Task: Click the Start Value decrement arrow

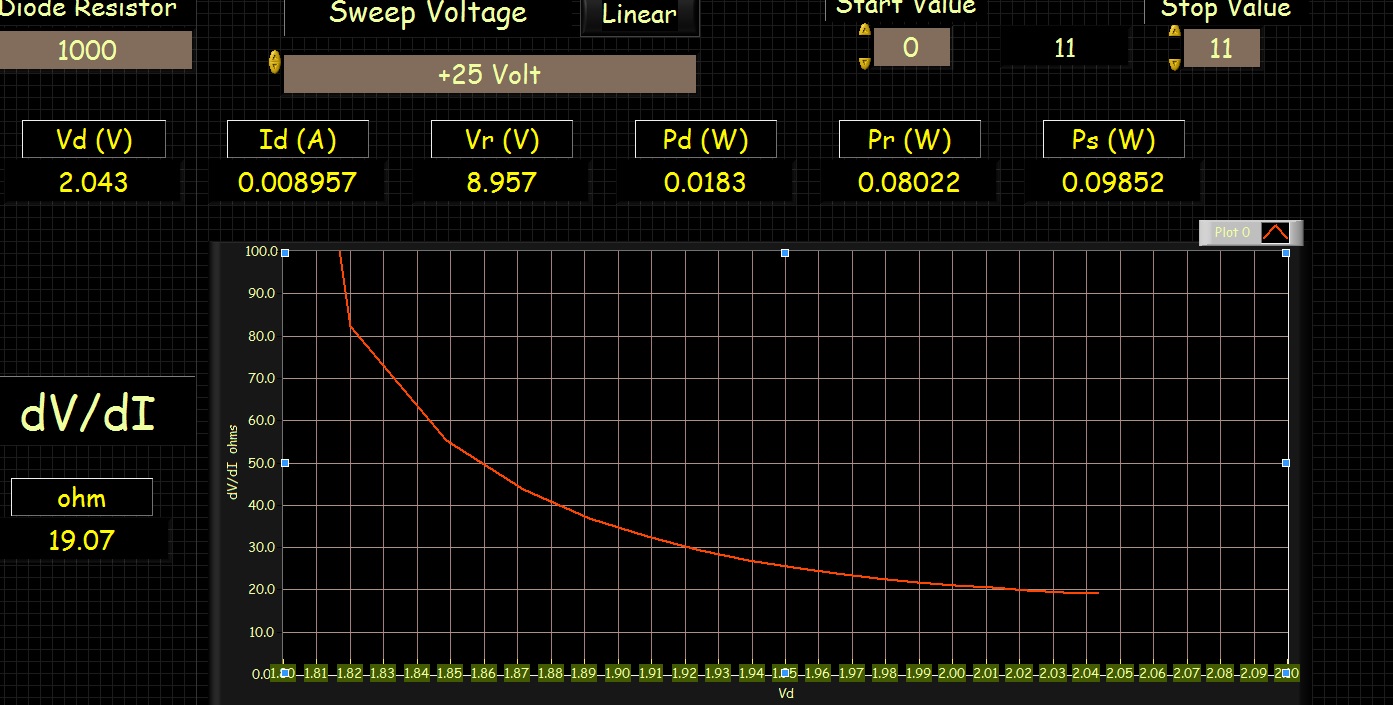Action: pos(865,63)
